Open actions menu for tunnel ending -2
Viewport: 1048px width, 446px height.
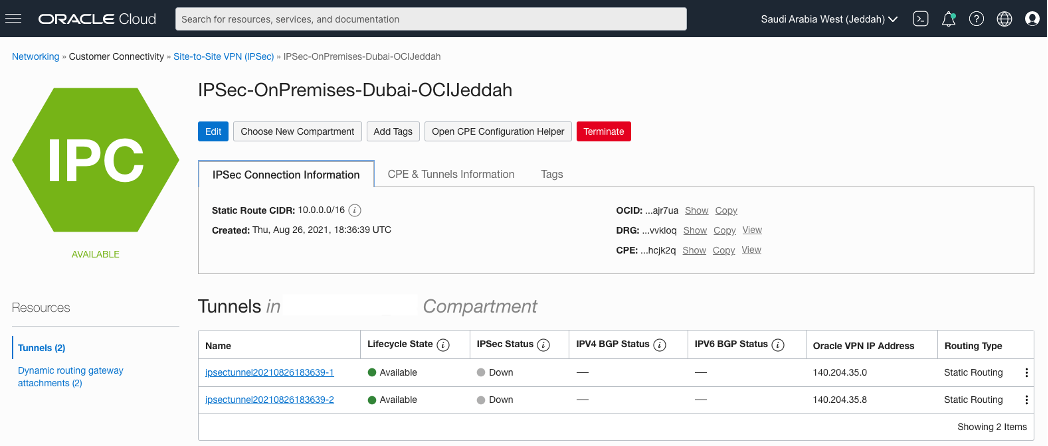coord(1027,400)
